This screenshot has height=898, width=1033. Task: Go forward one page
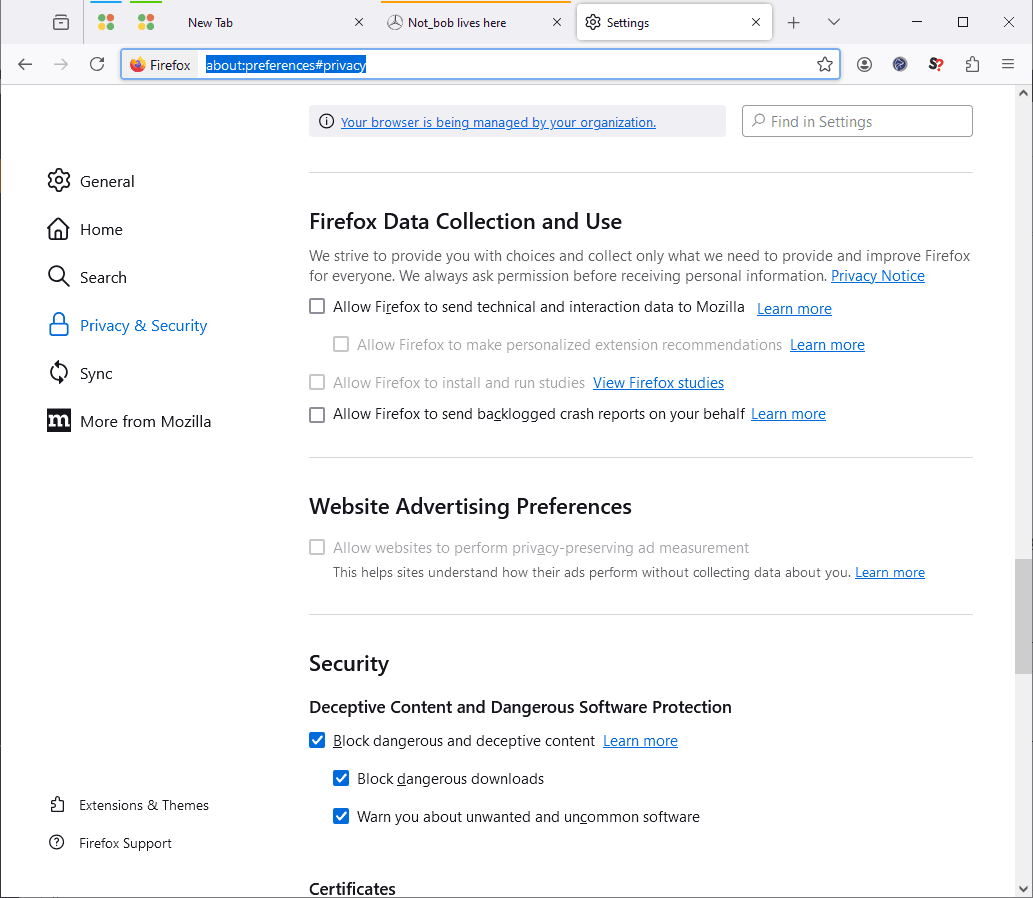pos(61,65)
